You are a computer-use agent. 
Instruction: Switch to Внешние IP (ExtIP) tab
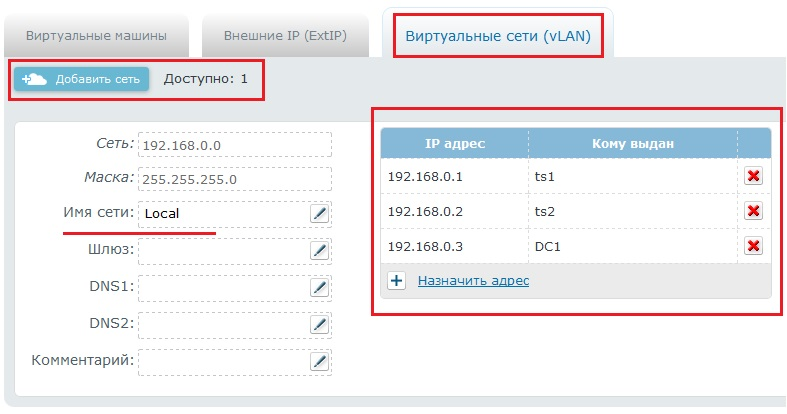pyautogui.click(x=285, y=37)
